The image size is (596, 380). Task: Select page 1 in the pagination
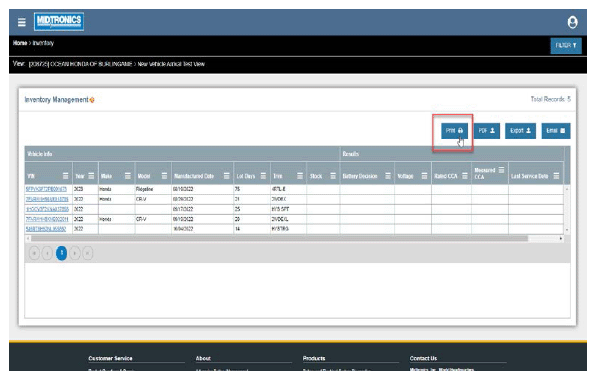pyautogui.click(x=62, y=253)
